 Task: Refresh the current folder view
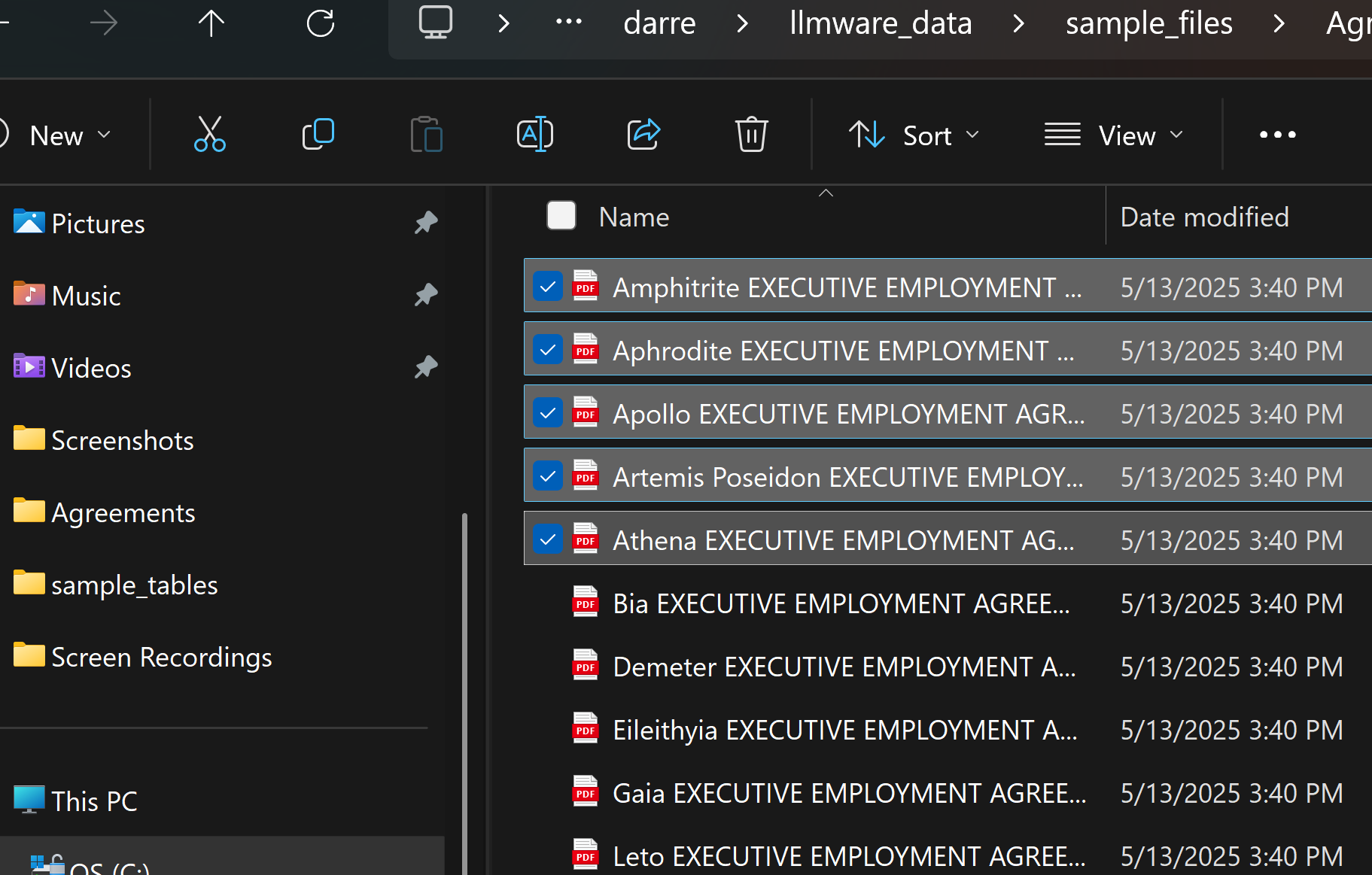coord(320,23)
